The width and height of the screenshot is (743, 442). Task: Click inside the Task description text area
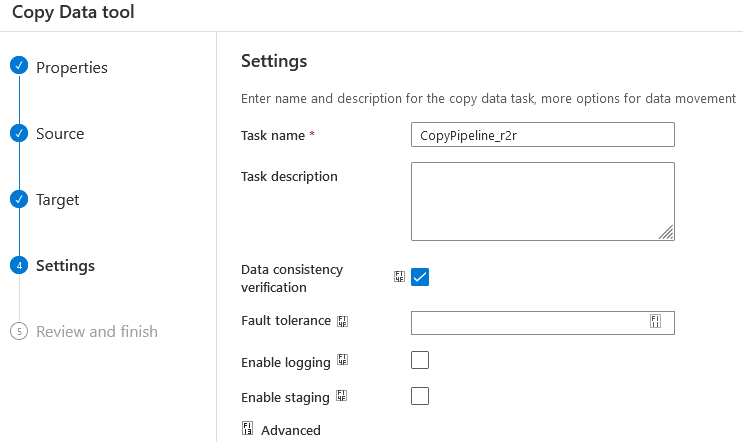pyautogui.click(x=543, y=201)
